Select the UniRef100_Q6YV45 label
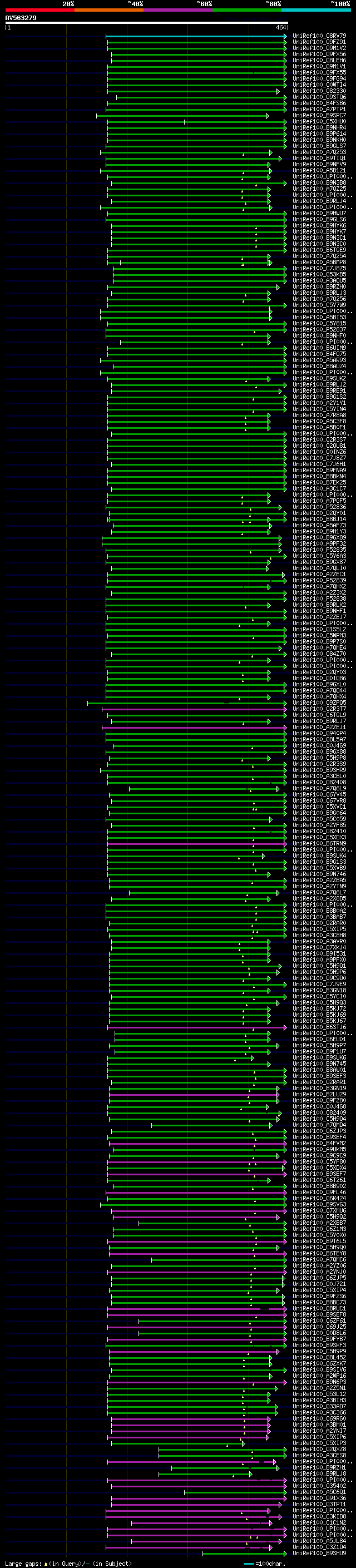 coord(319,794)
